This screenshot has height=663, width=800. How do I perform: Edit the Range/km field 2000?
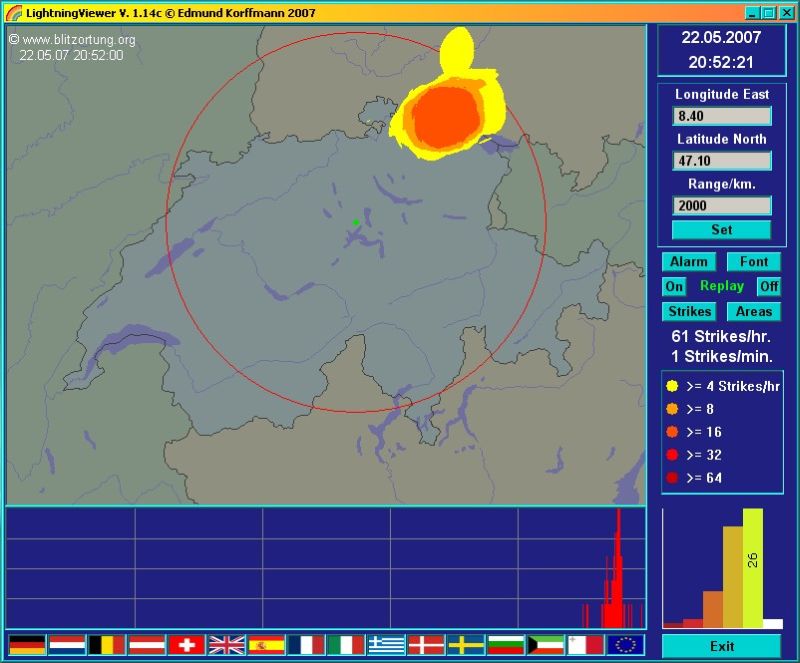(x=721, y=206)
